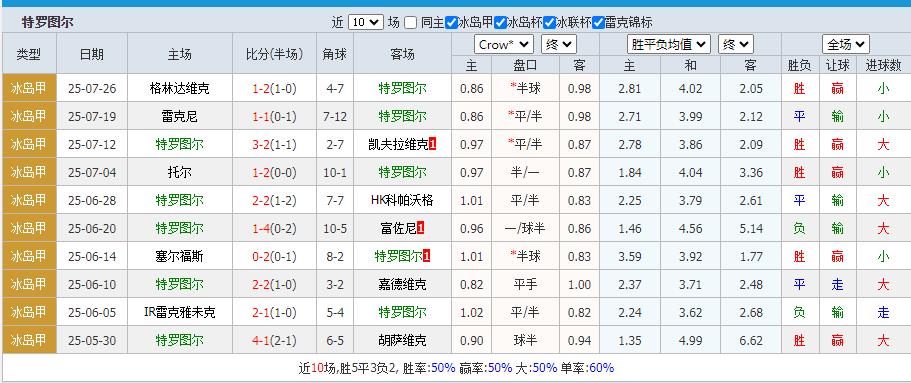Click draw odds 4.99 in the 胡萨维克 row
Screen dimensions: 911x383
click(690, 341)
